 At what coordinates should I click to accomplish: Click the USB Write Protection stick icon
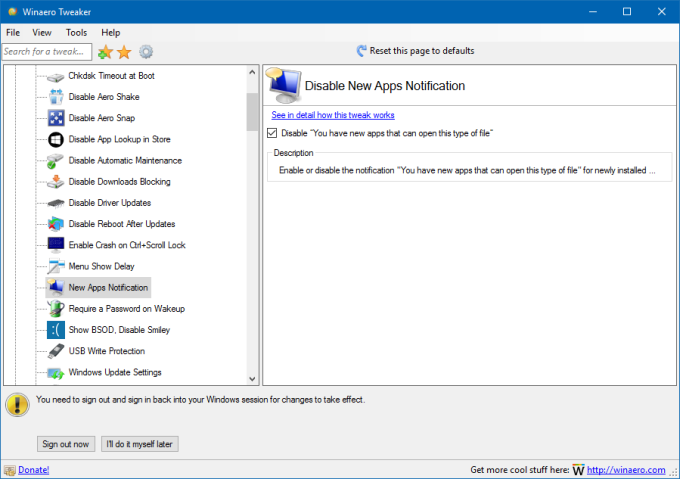tap(56, 351)
